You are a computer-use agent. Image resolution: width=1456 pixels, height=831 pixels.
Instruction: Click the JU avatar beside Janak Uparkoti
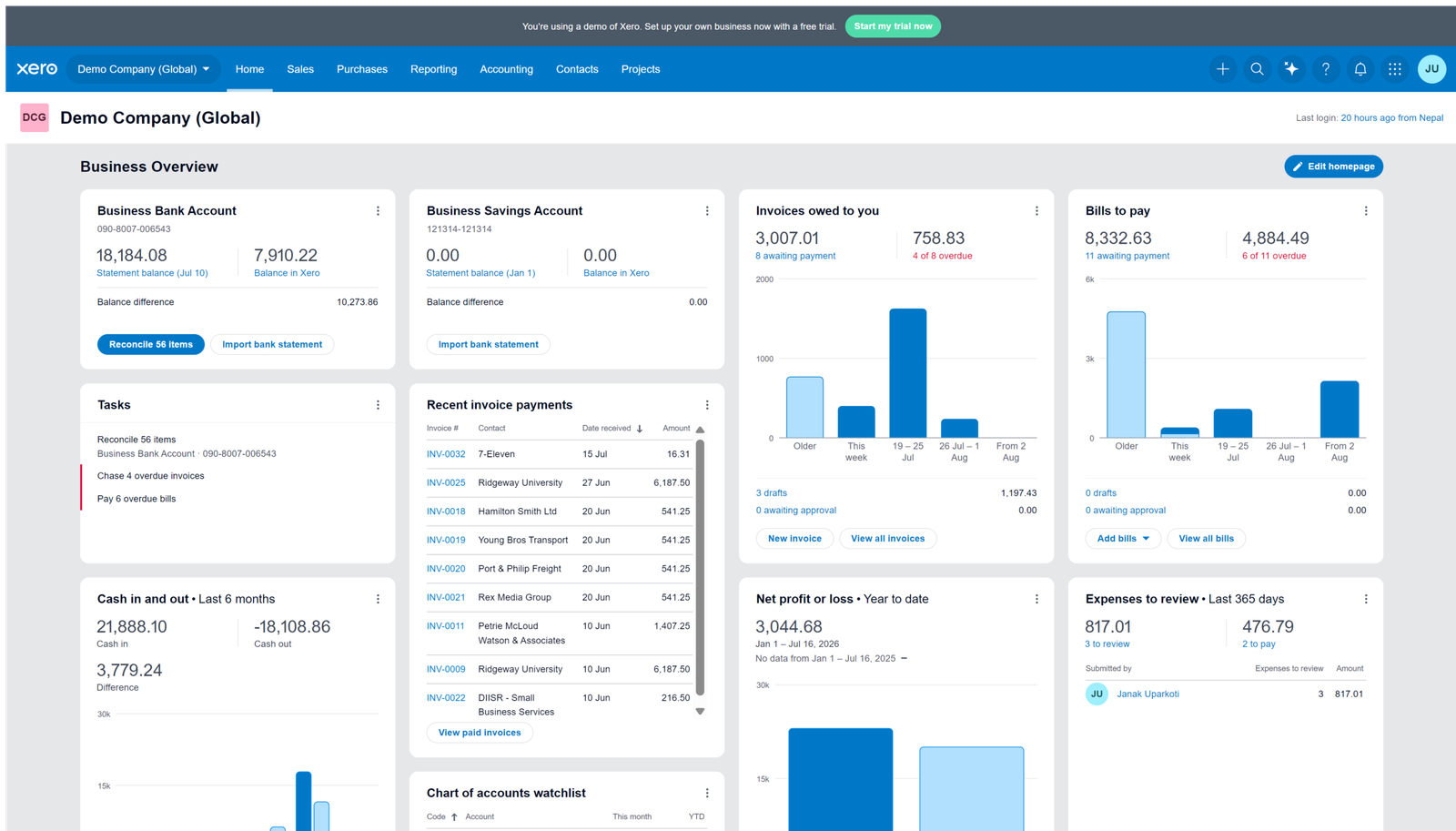click(1097, 694)
